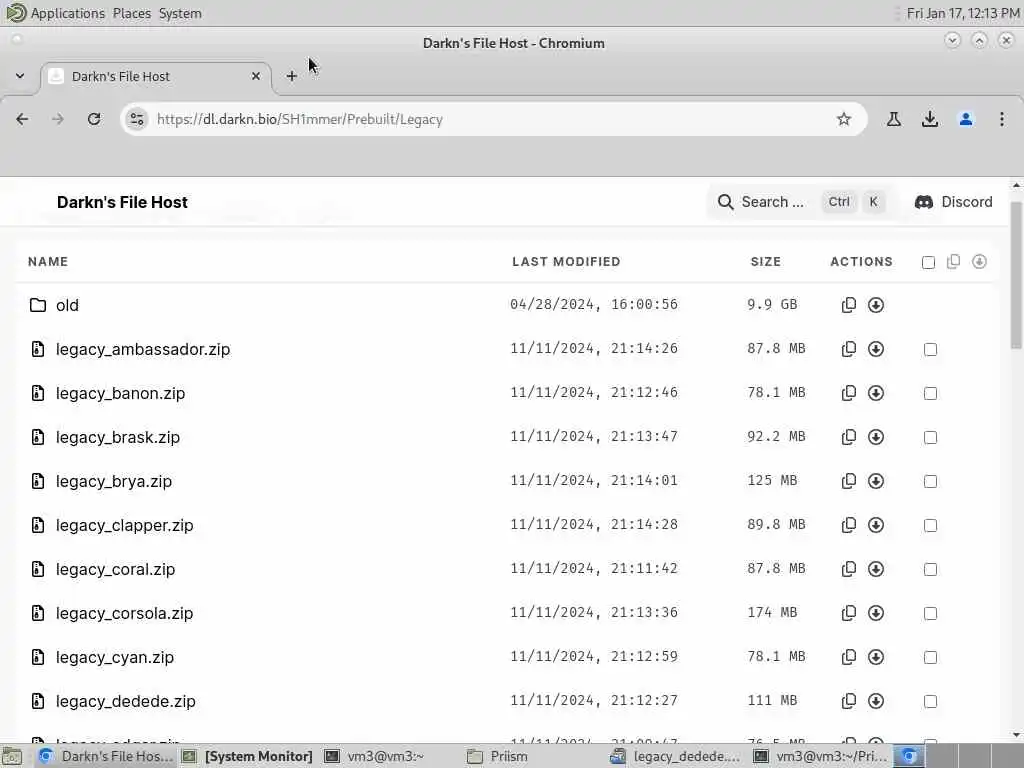Download legacy_brask.zip
This screenshot has width=1024, height=768.
876,437
